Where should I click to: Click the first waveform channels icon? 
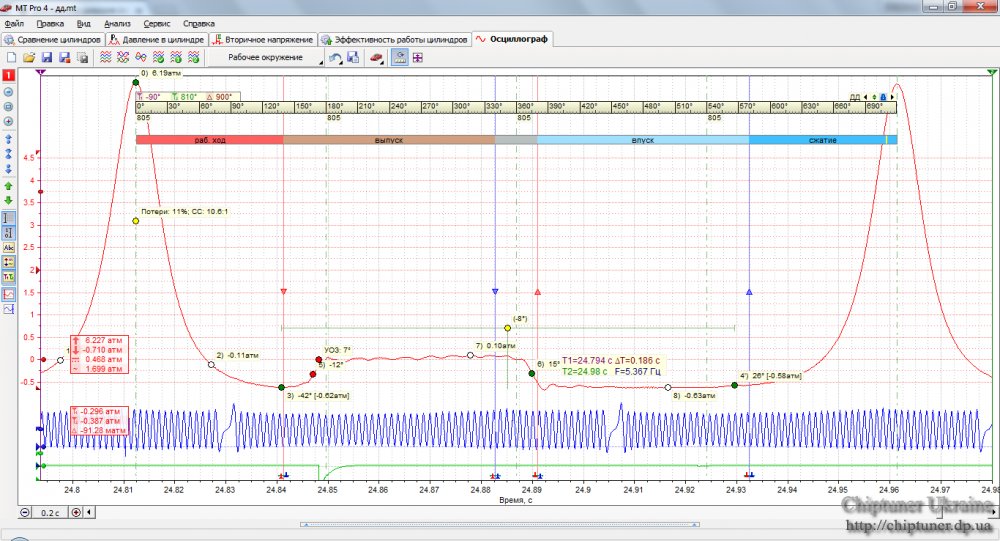(x=106, y=57)
